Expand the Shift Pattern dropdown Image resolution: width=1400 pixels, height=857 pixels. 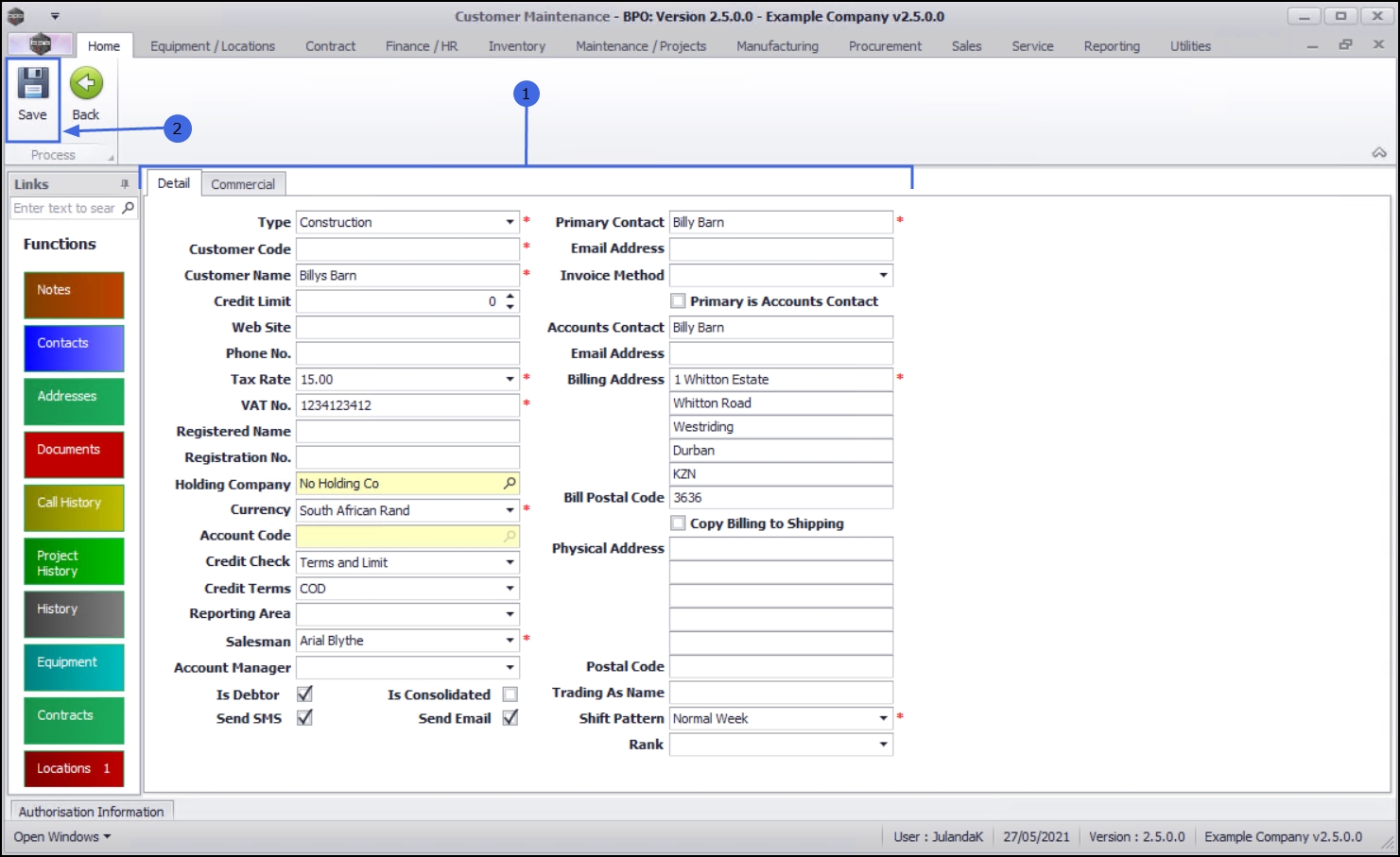point(884,718)
